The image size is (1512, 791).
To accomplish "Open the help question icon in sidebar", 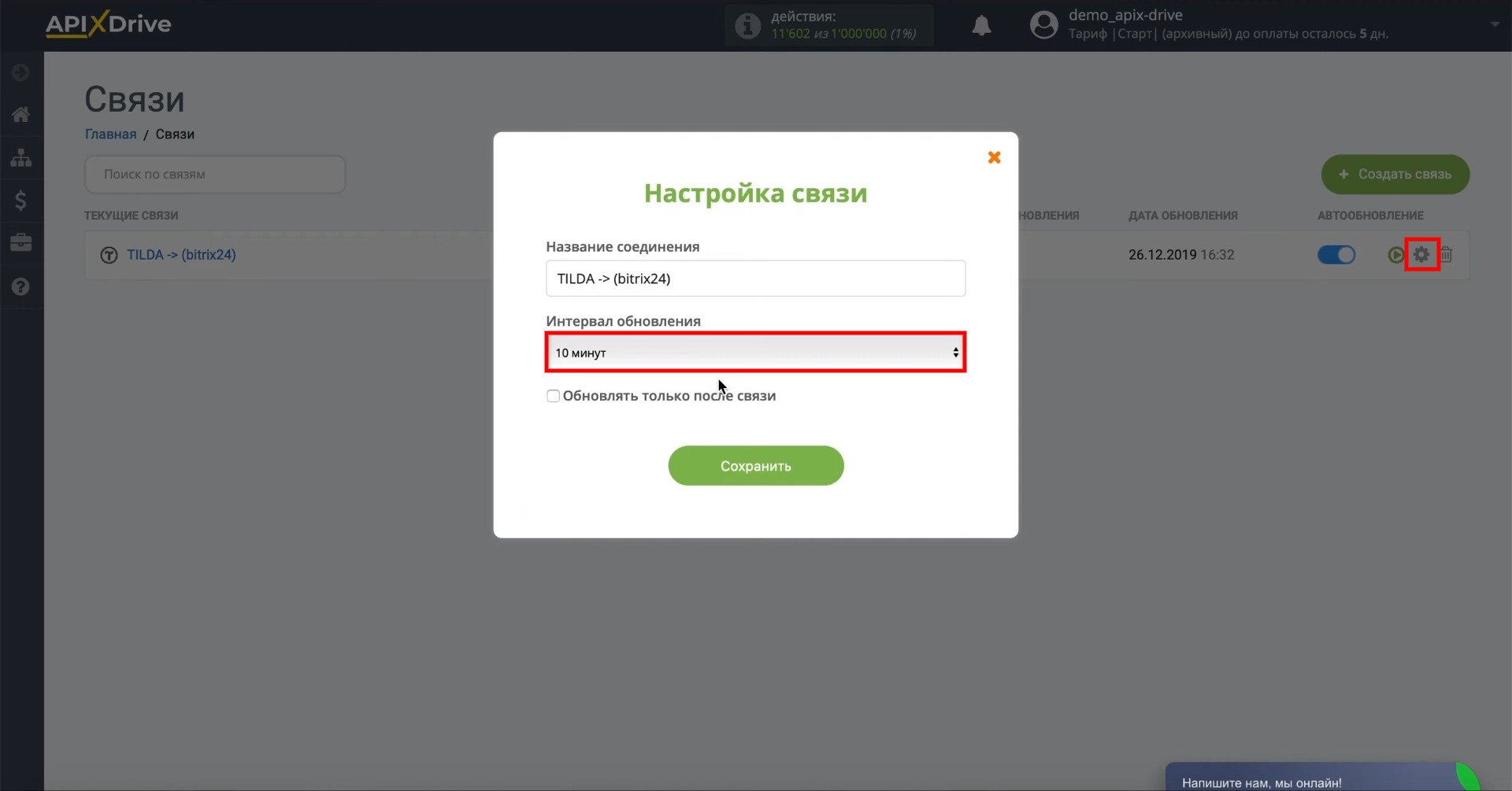I will (x=21, y=286).
